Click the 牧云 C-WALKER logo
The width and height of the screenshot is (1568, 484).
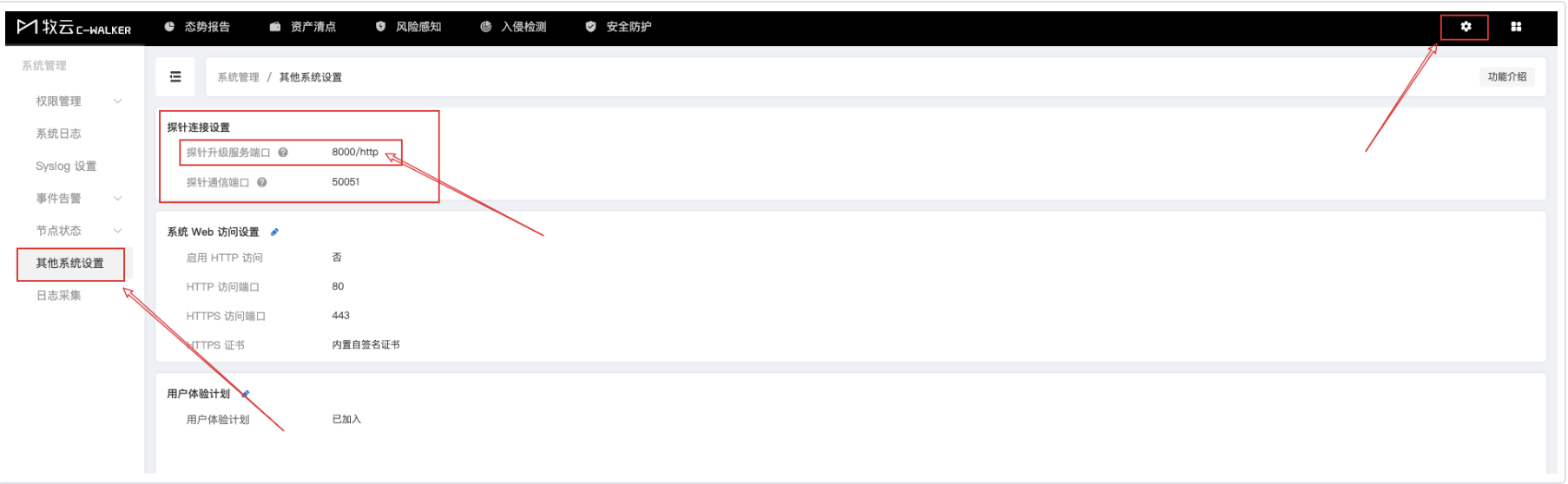tap(74, 28)
